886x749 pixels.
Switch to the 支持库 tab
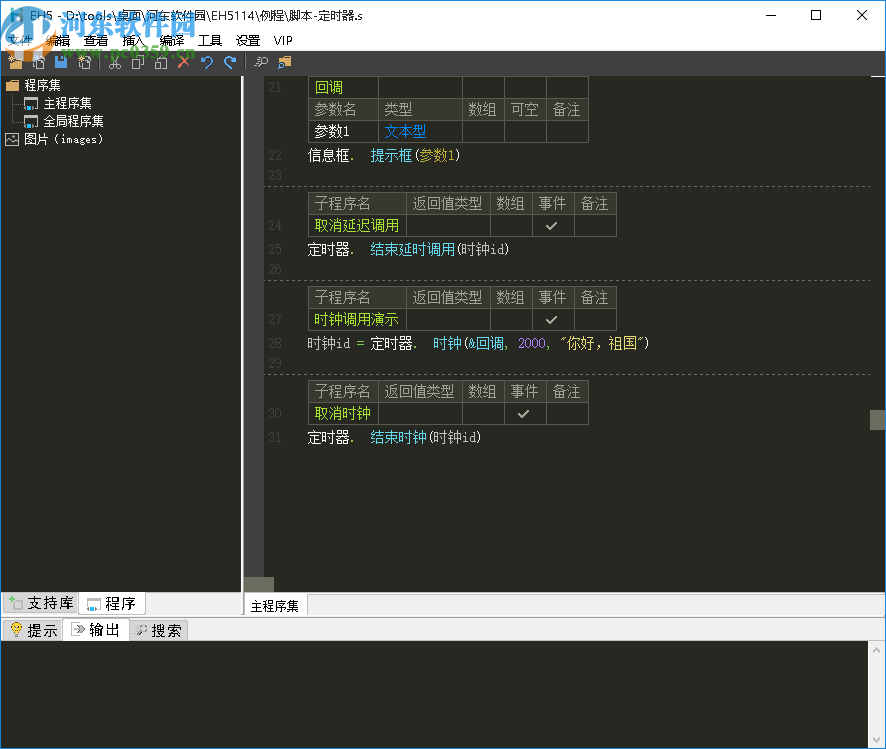point(40,604)
